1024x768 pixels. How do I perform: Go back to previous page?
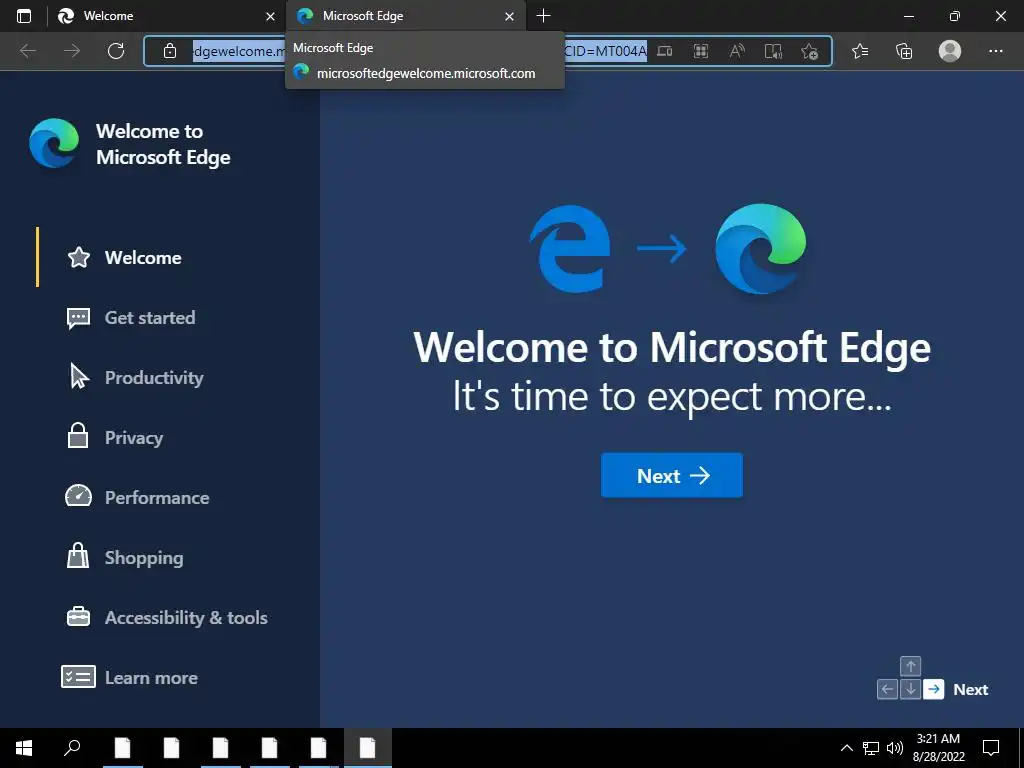click(x=28, y=51)
